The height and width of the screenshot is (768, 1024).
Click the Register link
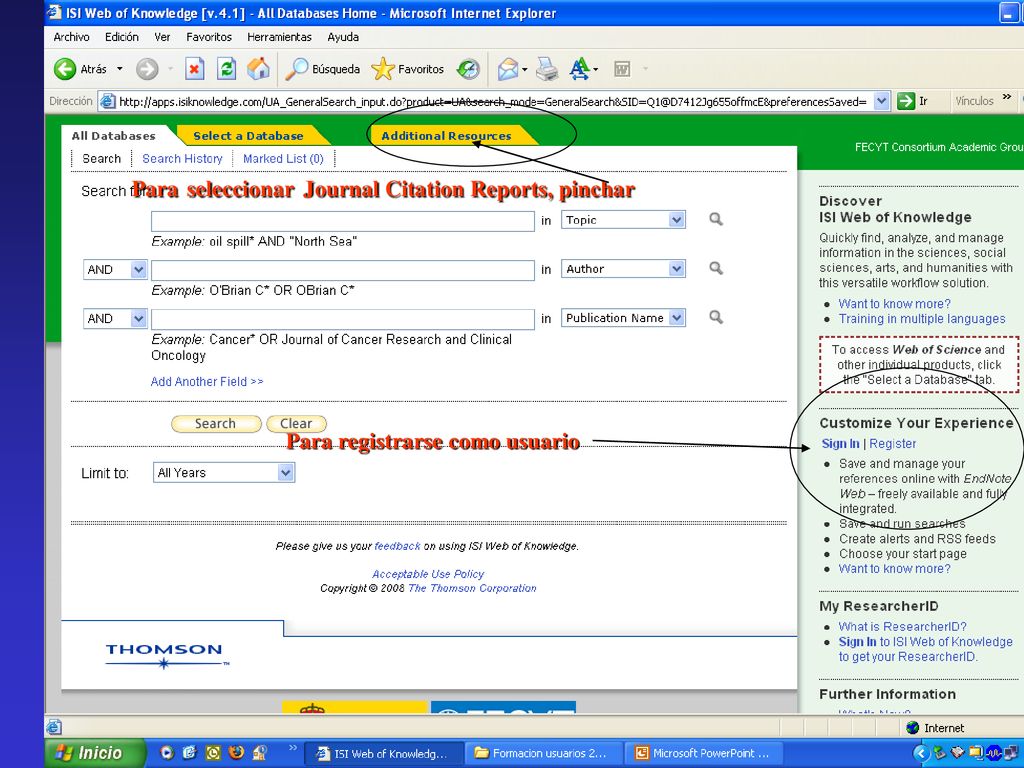(x=893, y=443)
